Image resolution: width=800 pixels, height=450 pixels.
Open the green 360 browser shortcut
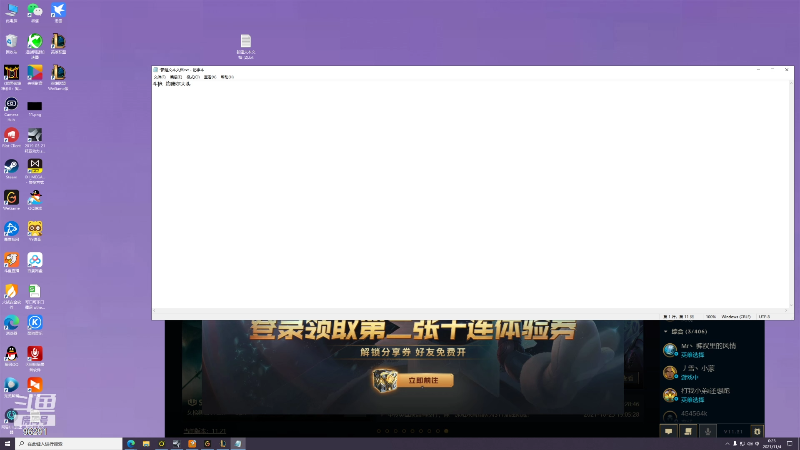[35, 45]
